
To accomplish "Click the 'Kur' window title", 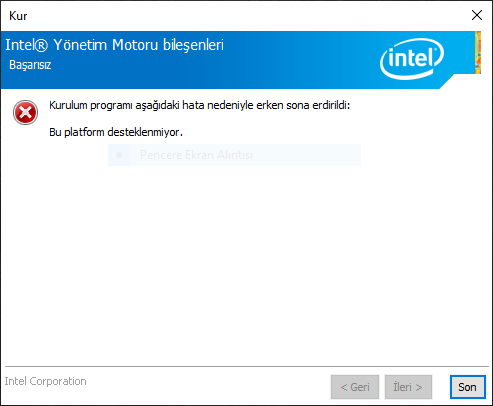I will pos(18,16).
